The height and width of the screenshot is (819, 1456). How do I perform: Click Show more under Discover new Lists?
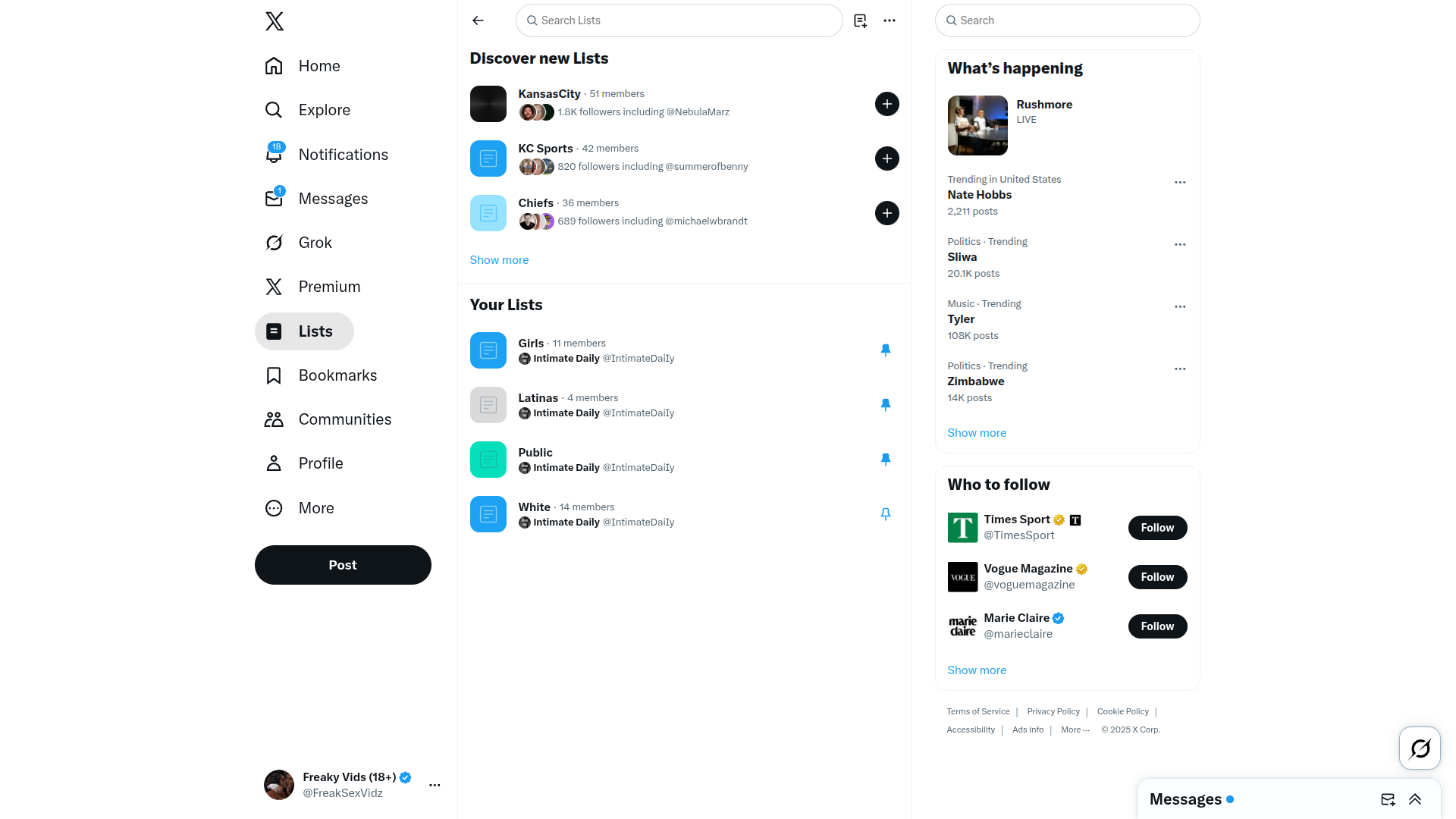(499, 260)
